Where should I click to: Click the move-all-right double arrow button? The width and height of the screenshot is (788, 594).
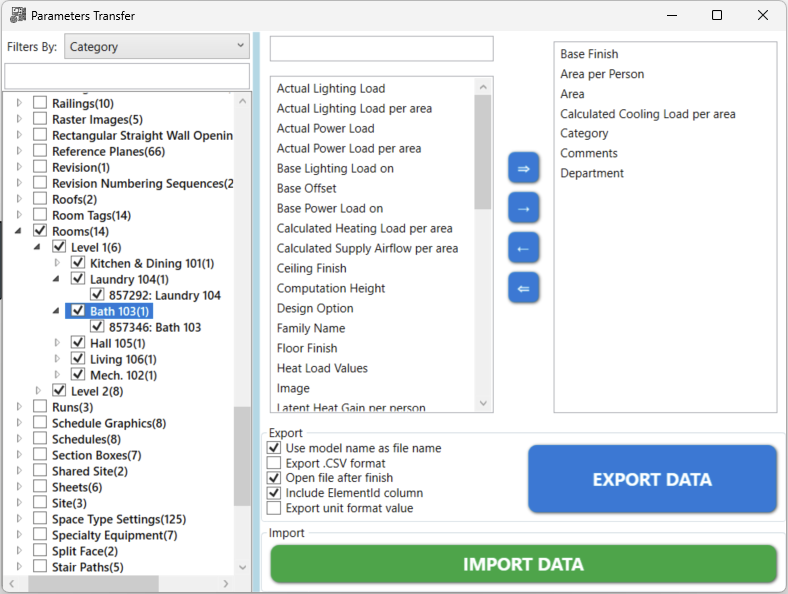click(x=523, y=168)
